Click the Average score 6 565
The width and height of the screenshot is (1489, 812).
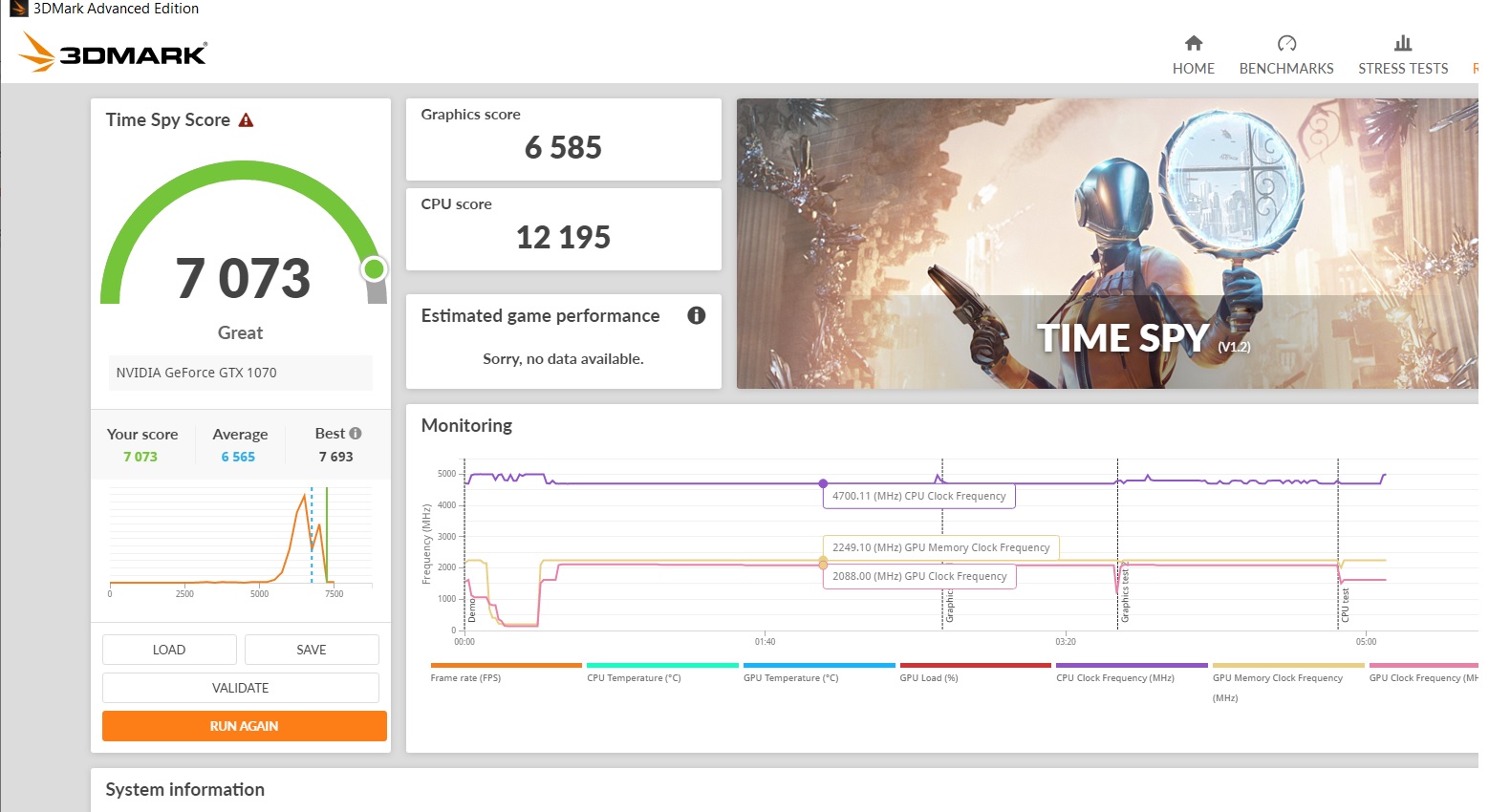tap(238, 457)
